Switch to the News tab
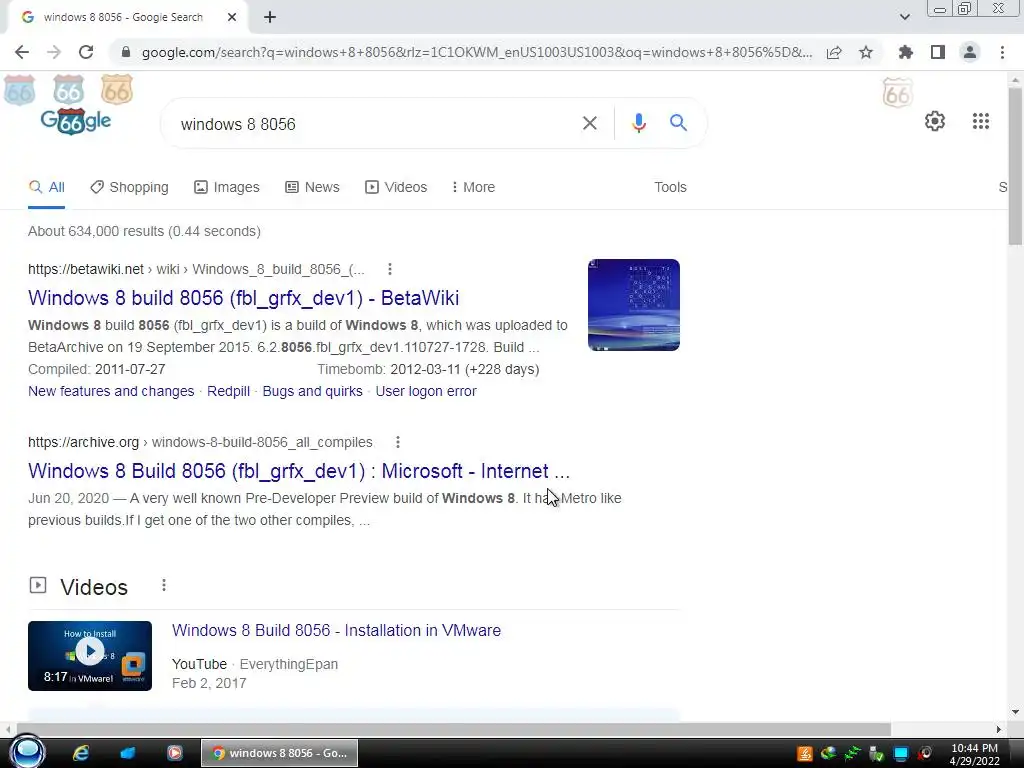 pyautogui.click(x=312, y=187)
